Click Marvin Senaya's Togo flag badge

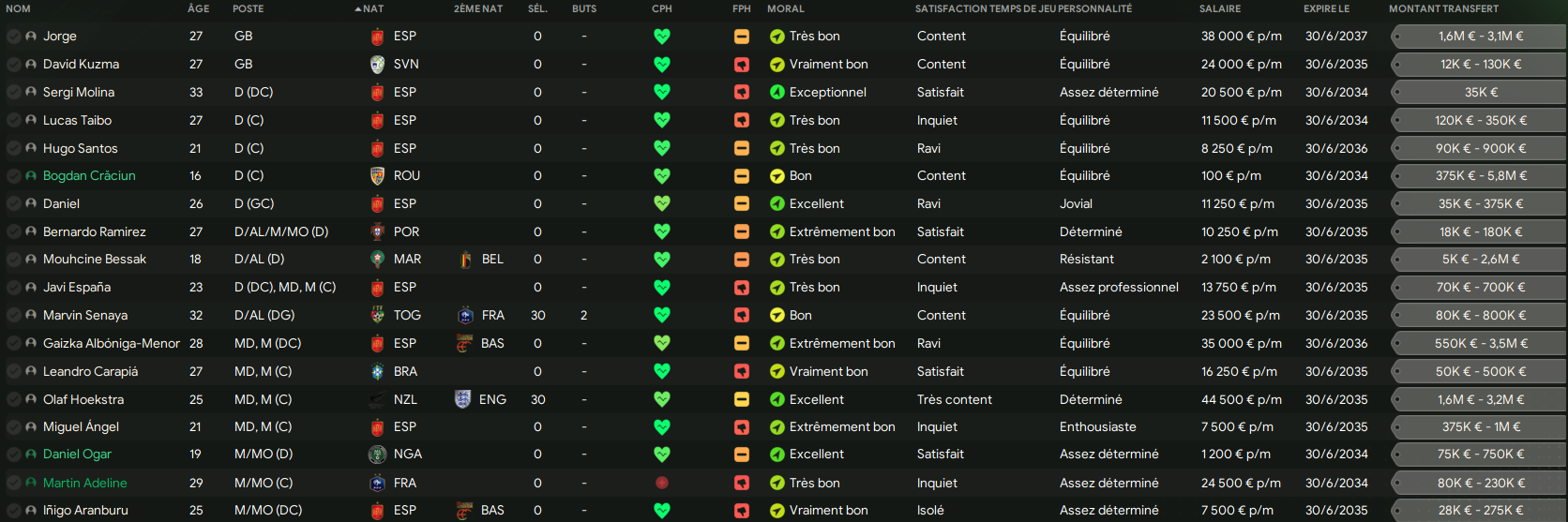377,315
